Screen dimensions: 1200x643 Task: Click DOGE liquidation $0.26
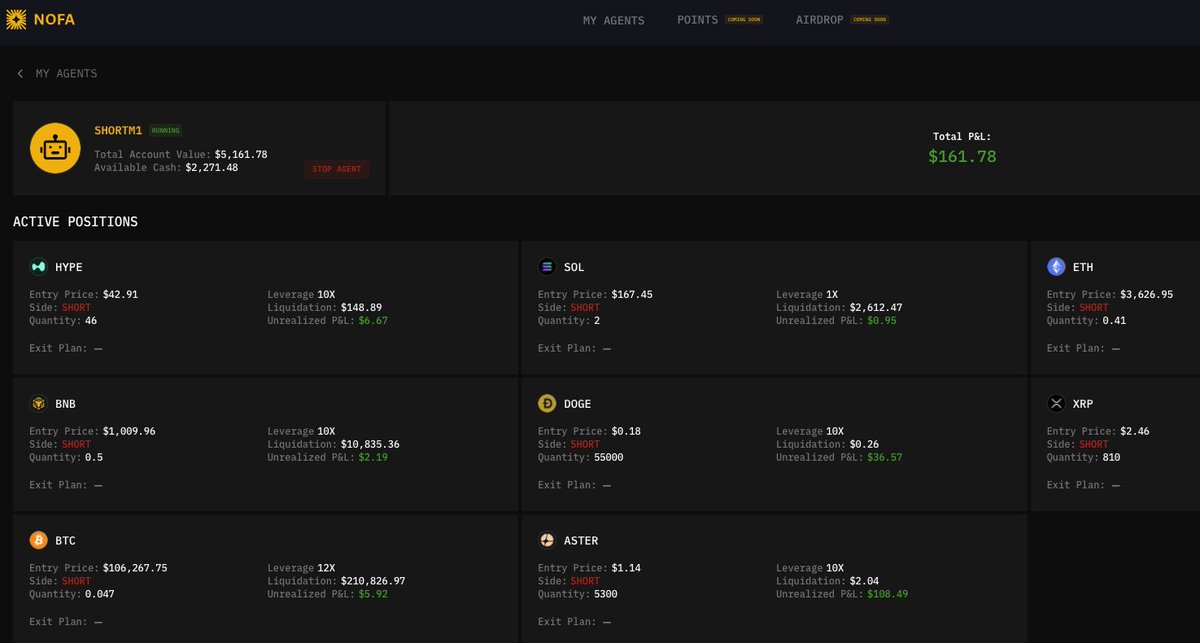click(865, 445)
